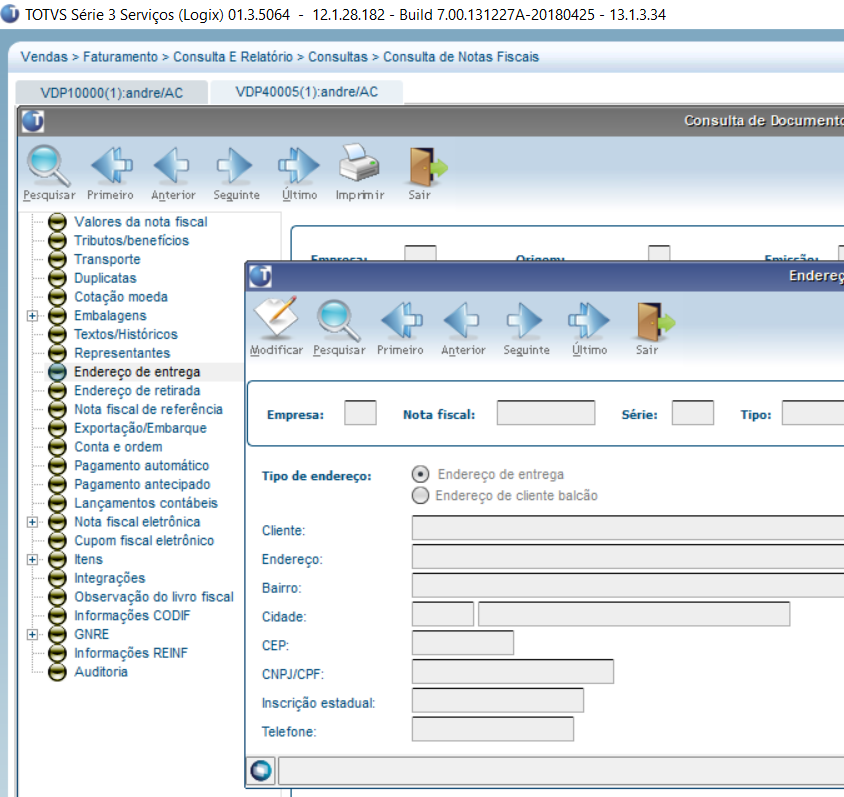The height and width of the screenshot is (797, 844).
Task: Go to Primeiro record in the main toolbar
Action: (110, 173)
